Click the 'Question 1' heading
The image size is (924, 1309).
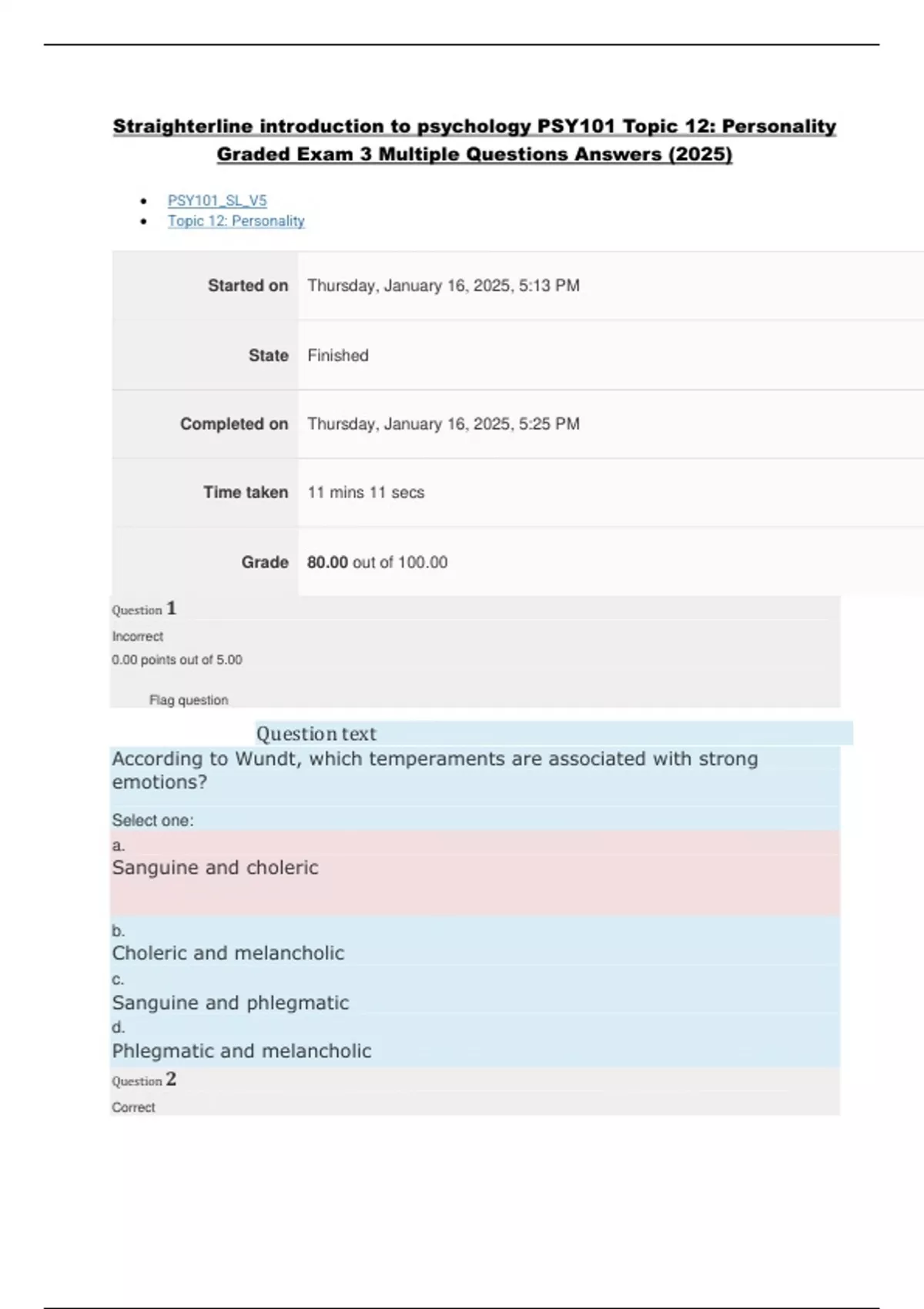click(x=144, y=609)
